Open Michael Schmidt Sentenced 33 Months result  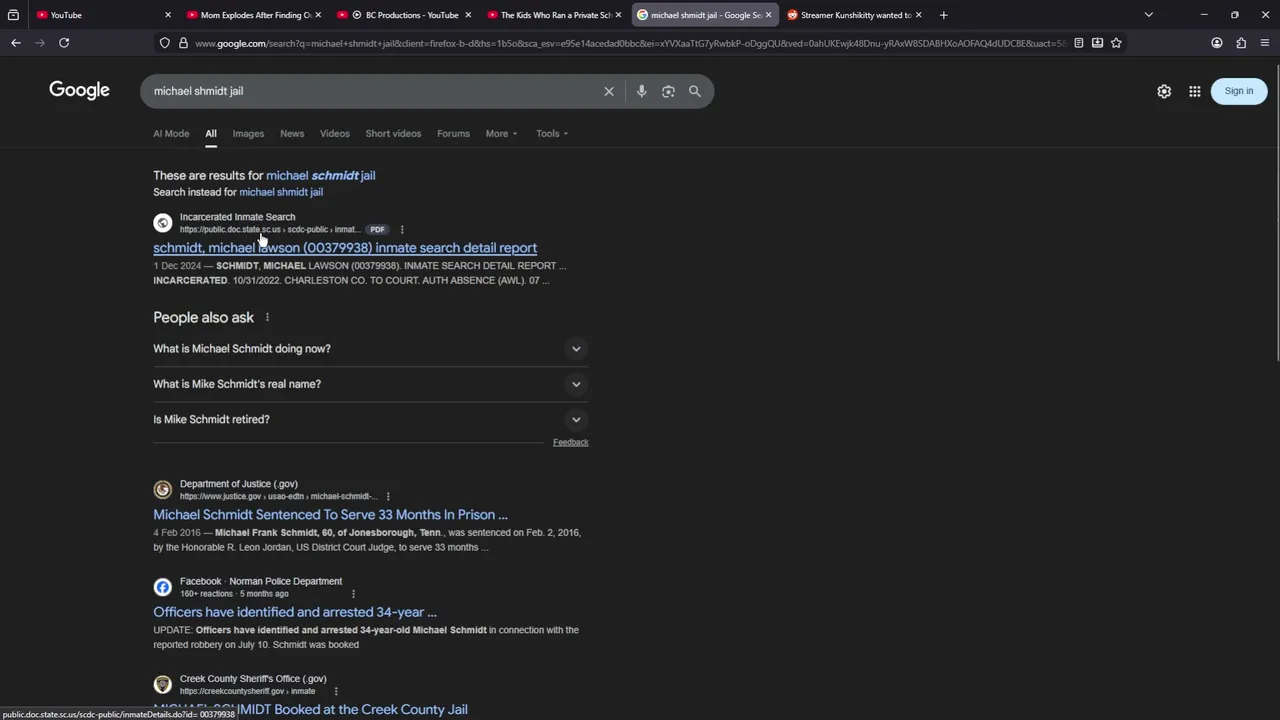tap(330, 515)
